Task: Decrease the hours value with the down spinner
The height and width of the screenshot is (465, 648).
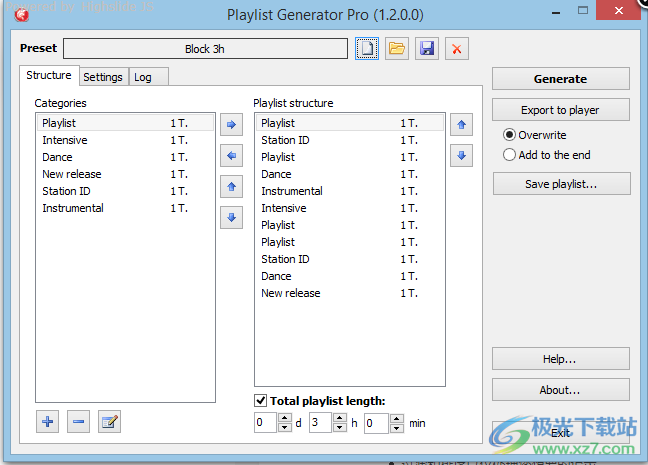Action: click(x=340, y=427)
